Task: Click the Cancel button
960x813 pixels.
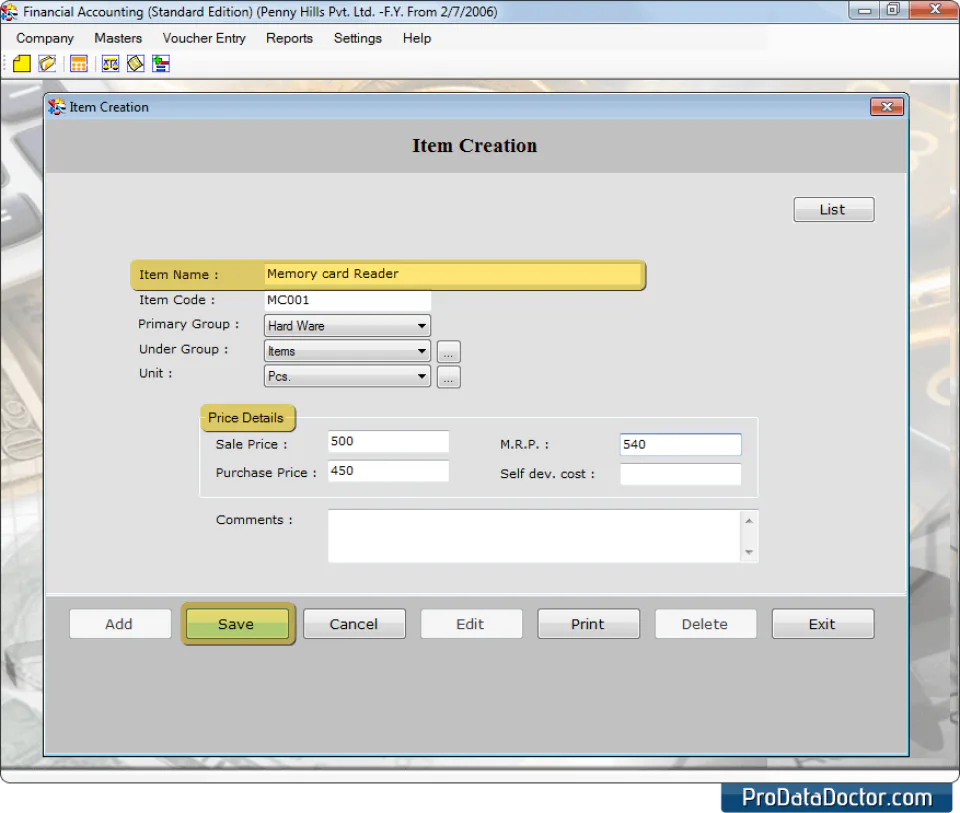Action: coord(354,624)
